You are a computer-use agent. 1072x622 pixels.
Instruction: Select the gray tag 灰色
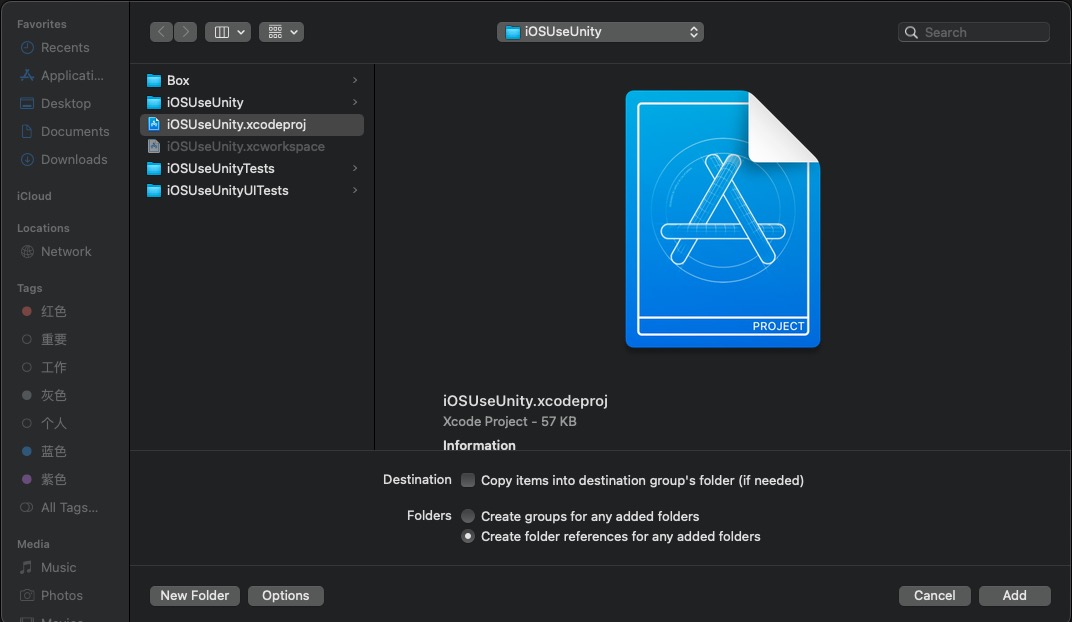tap(53, 395)
